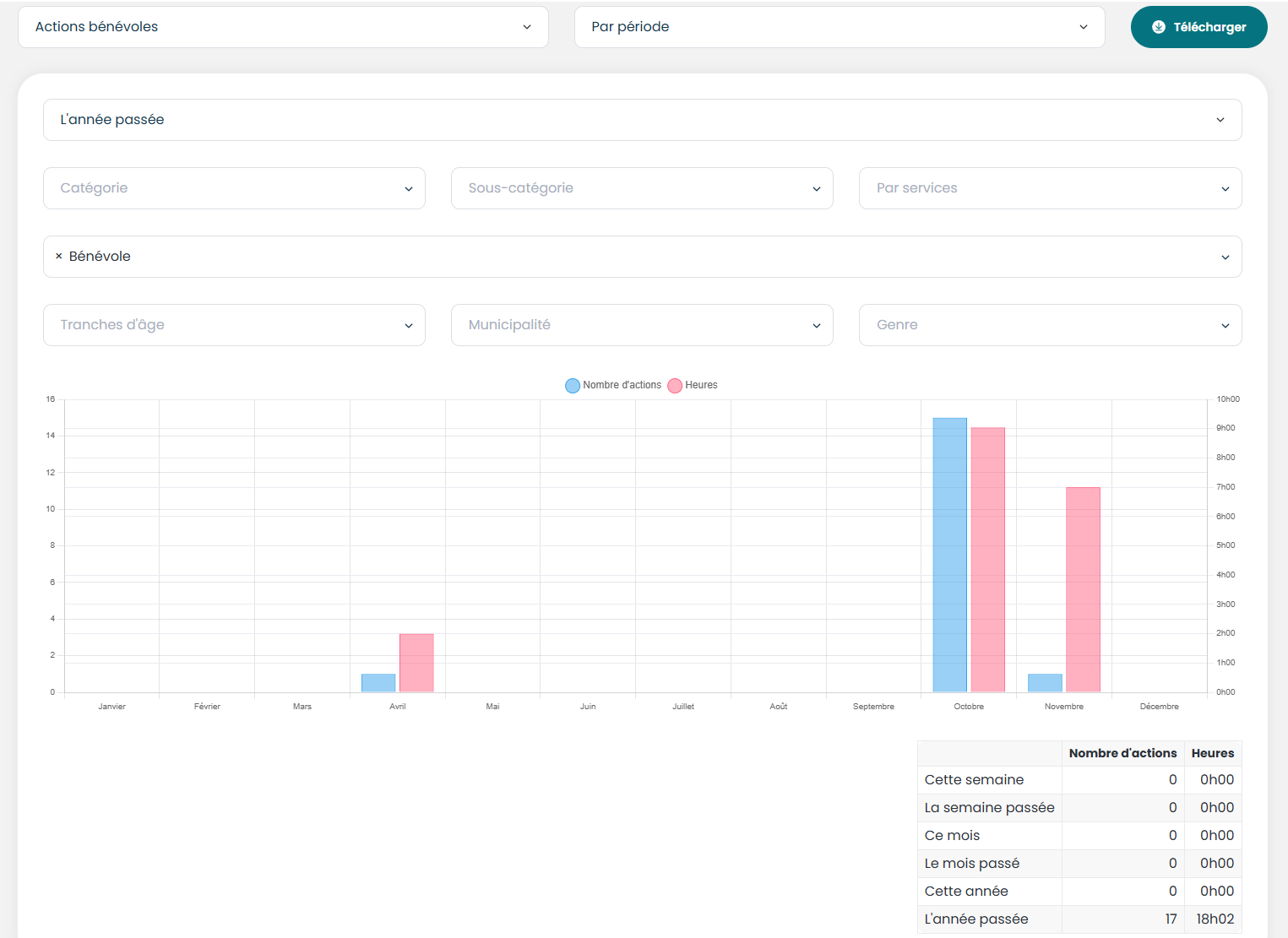Expand the L'année passée period selector
The width and height of the screenshot is (1288, 938).
[642, 120]
